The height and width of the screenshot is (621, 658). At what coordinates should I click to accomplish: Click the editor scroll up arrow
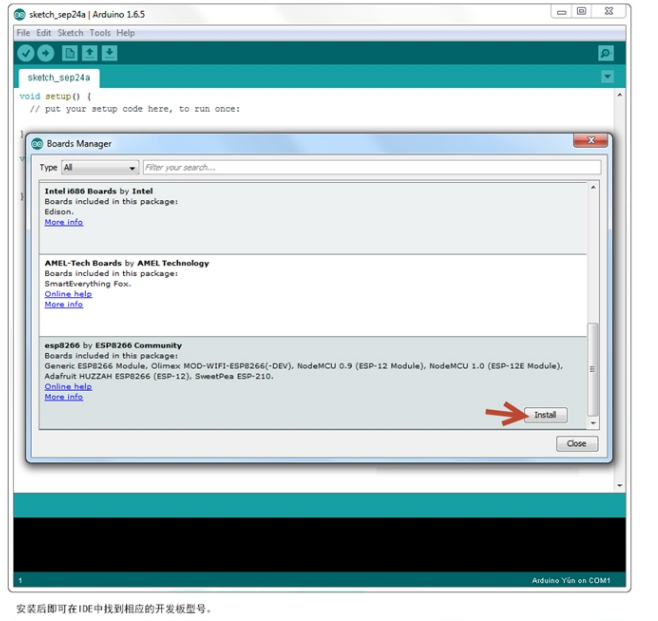click(x=619, y=95)
